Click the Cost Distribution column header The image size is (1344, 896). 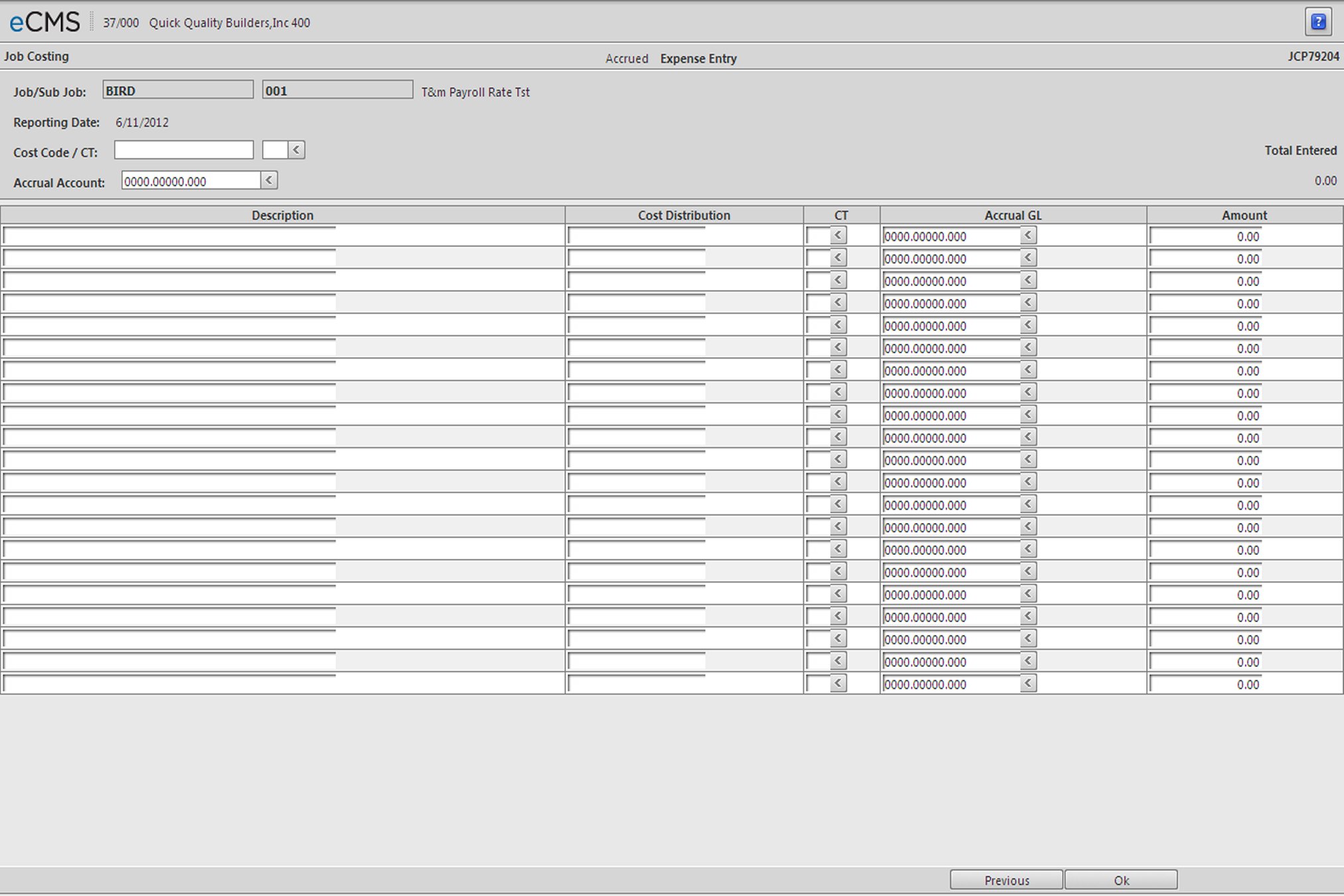[684, 215]
